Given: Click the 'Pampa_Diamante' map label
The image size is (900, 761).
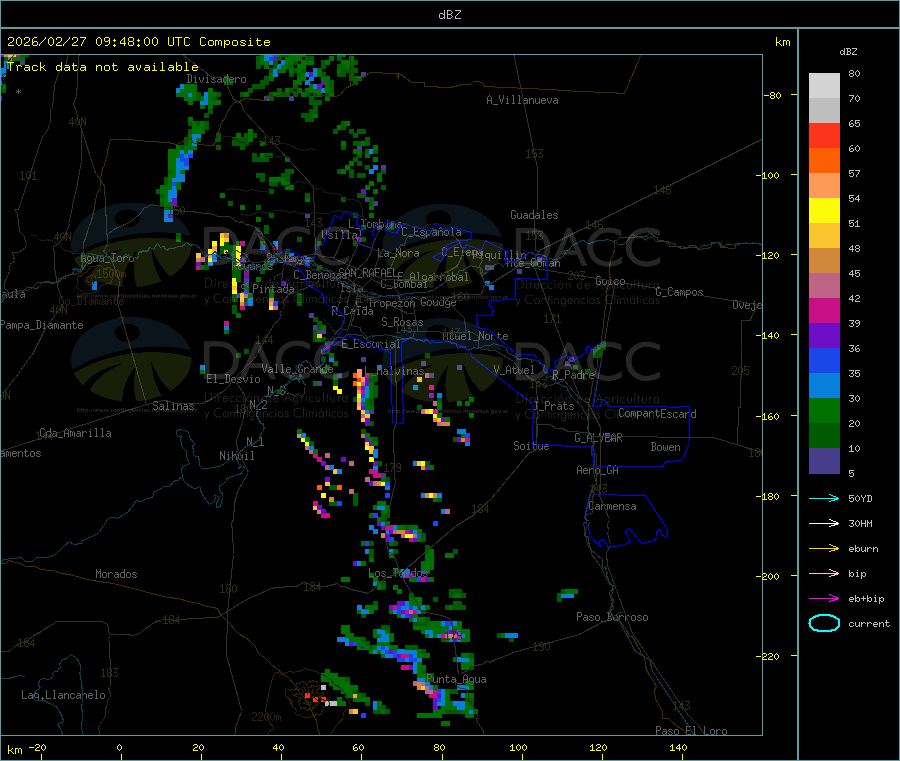Looking at the screenshot, I should click(x=42, y=325).
